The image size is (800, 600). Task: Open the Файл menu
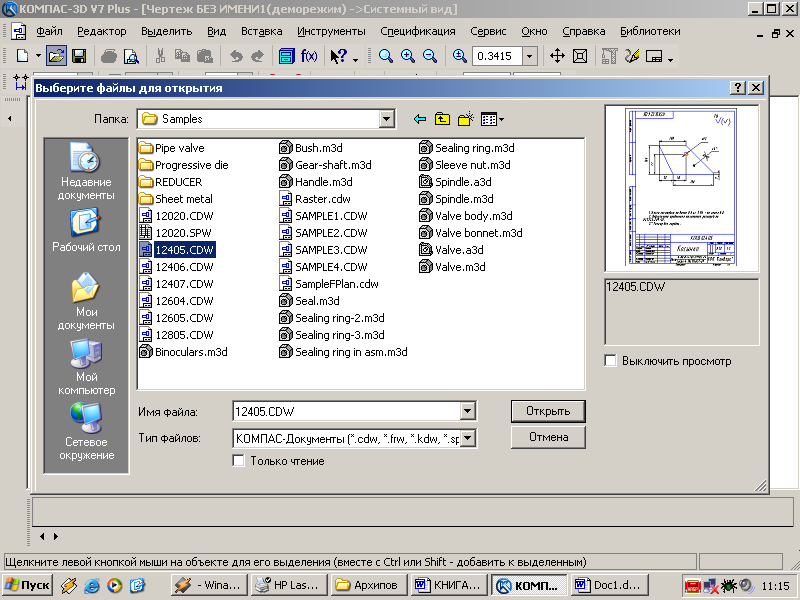[49, 31]
